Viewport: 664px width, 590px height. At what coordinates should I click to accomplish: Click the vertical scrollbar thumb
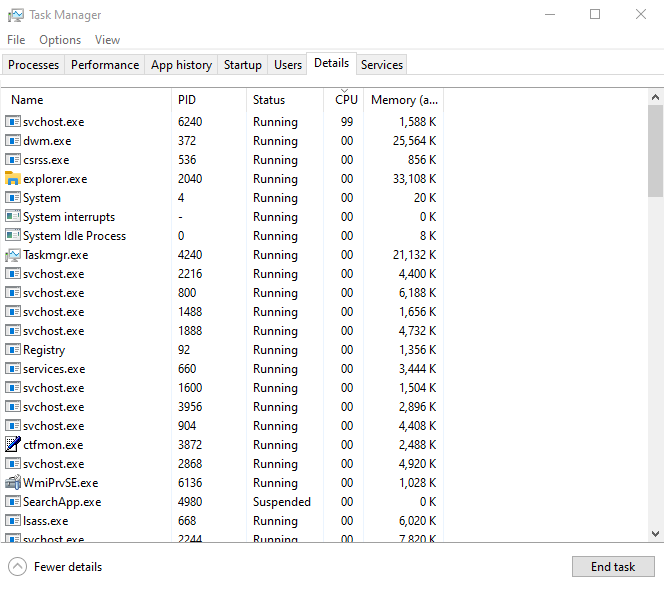click(x=655, y=151)
